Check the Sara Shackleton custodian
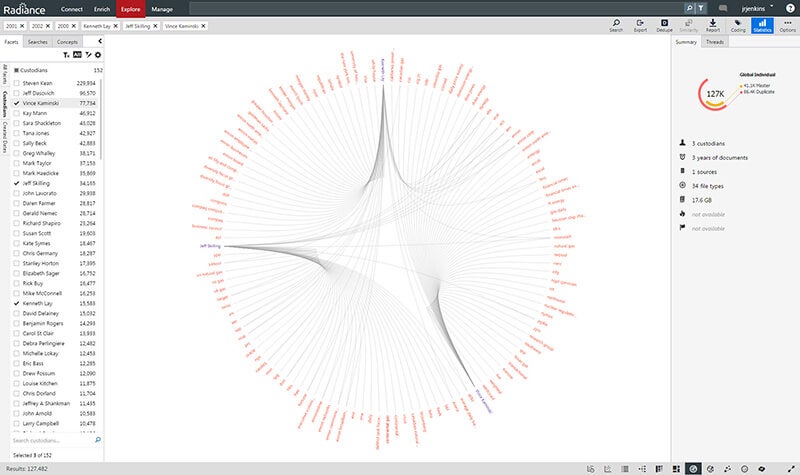Screen dimensions: 800x475 (x=16, y=123)
